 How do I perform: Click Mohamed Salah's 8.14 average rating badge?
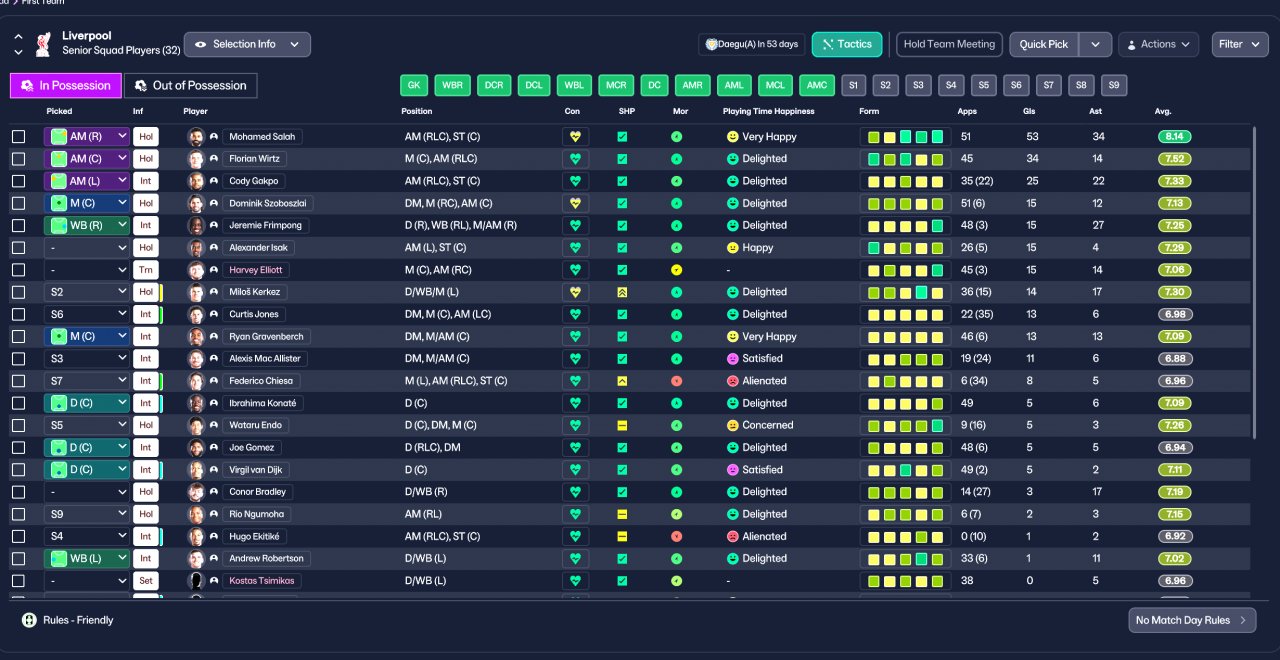pos(1174,137)
